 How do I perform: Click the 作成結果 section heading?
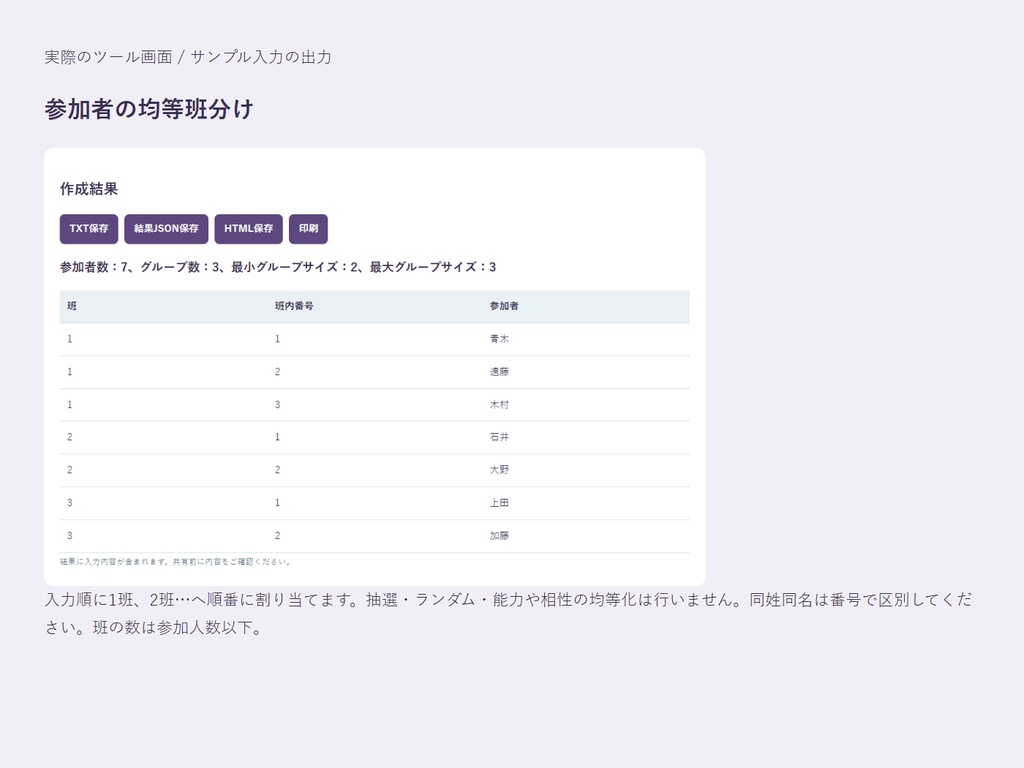tap(89, 189)
